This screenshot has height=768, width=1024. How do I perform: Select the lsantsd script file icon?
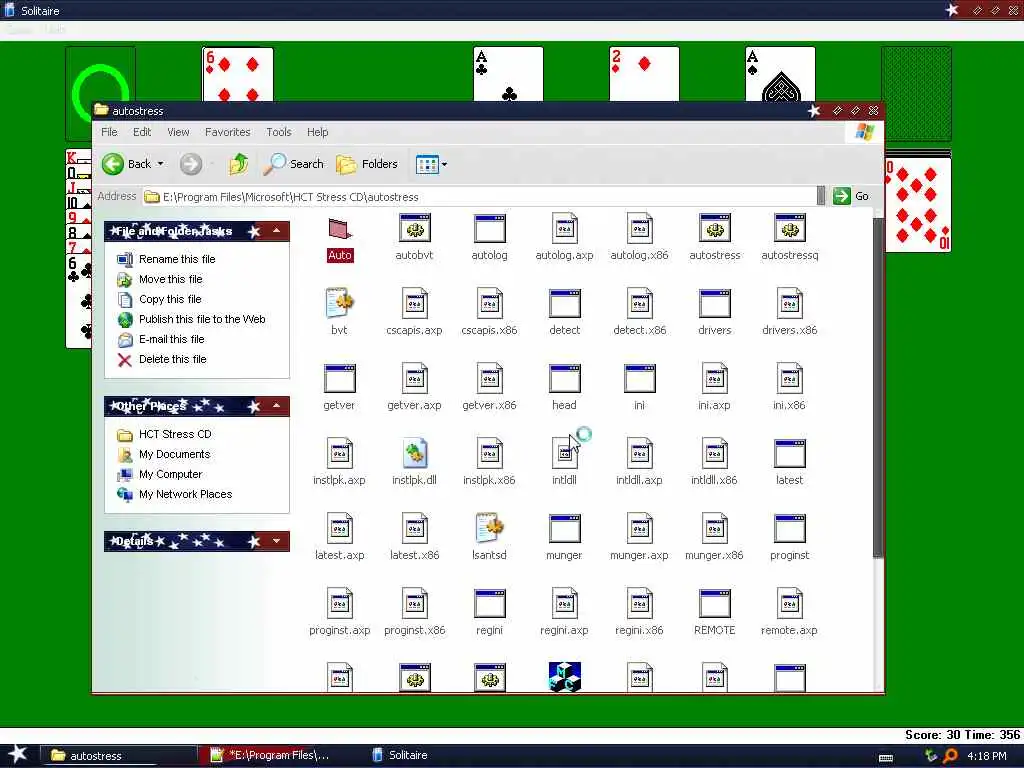[x=490, y=528]
